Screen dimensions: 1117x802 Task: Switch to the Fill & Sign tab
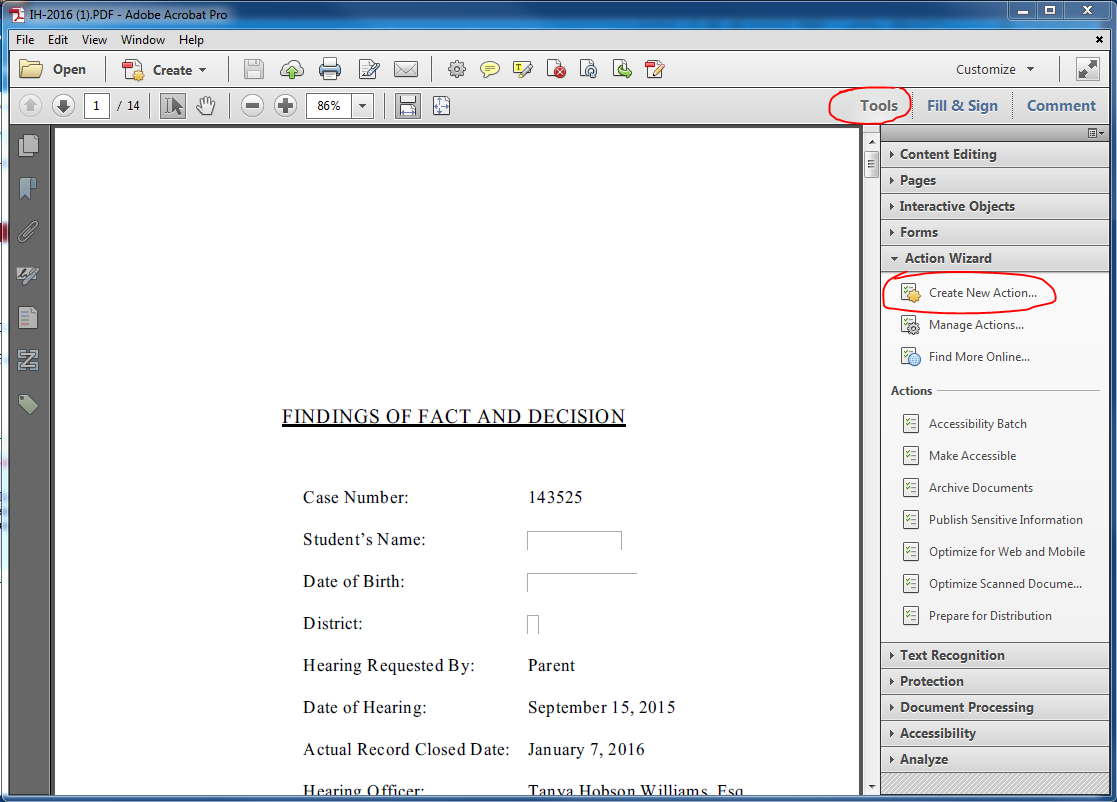[x=961, y=105]
